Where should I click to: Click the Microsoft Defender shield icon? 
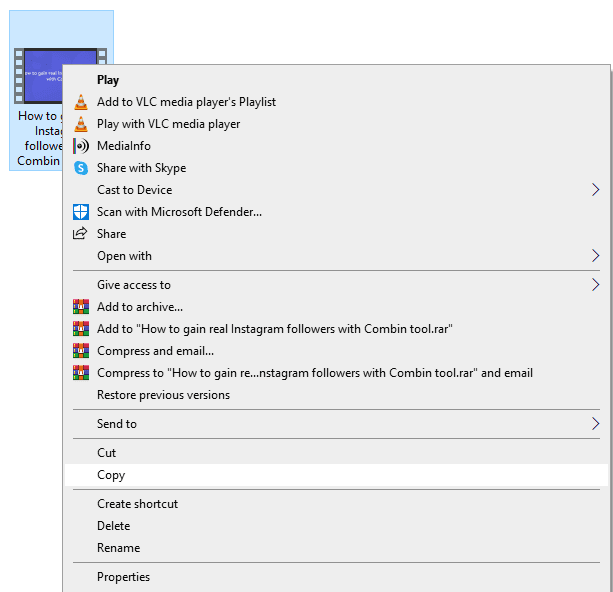coord(81,212)
